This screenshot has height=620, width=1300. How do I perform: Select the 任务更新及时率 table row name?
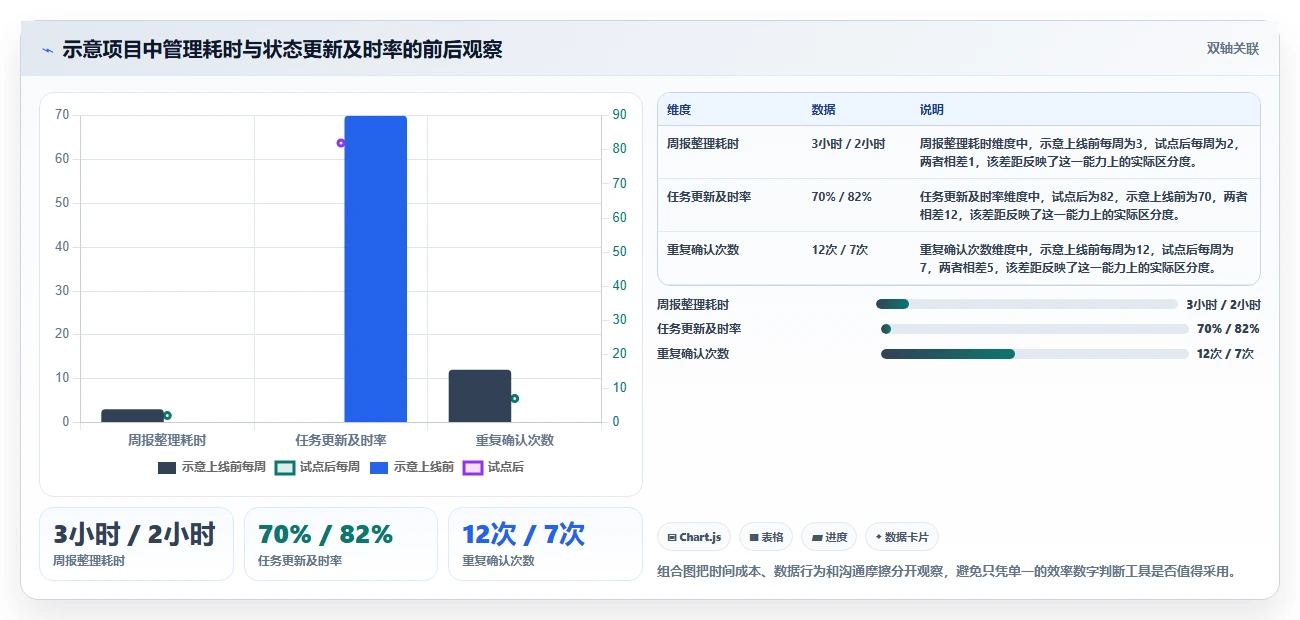[709, 197]
